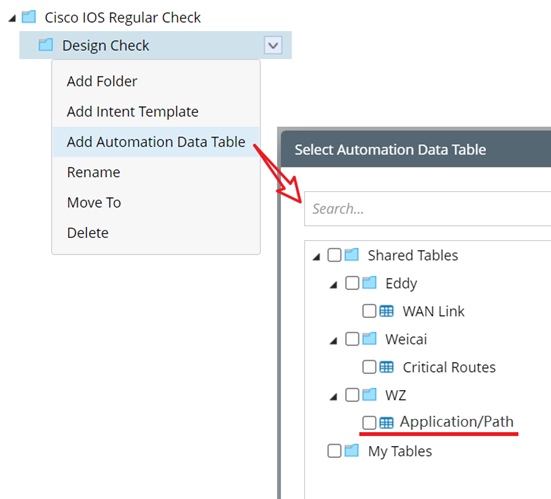Click the WAN Link table icon
This screenshot has height=499, width=551.
coord(387,311)
